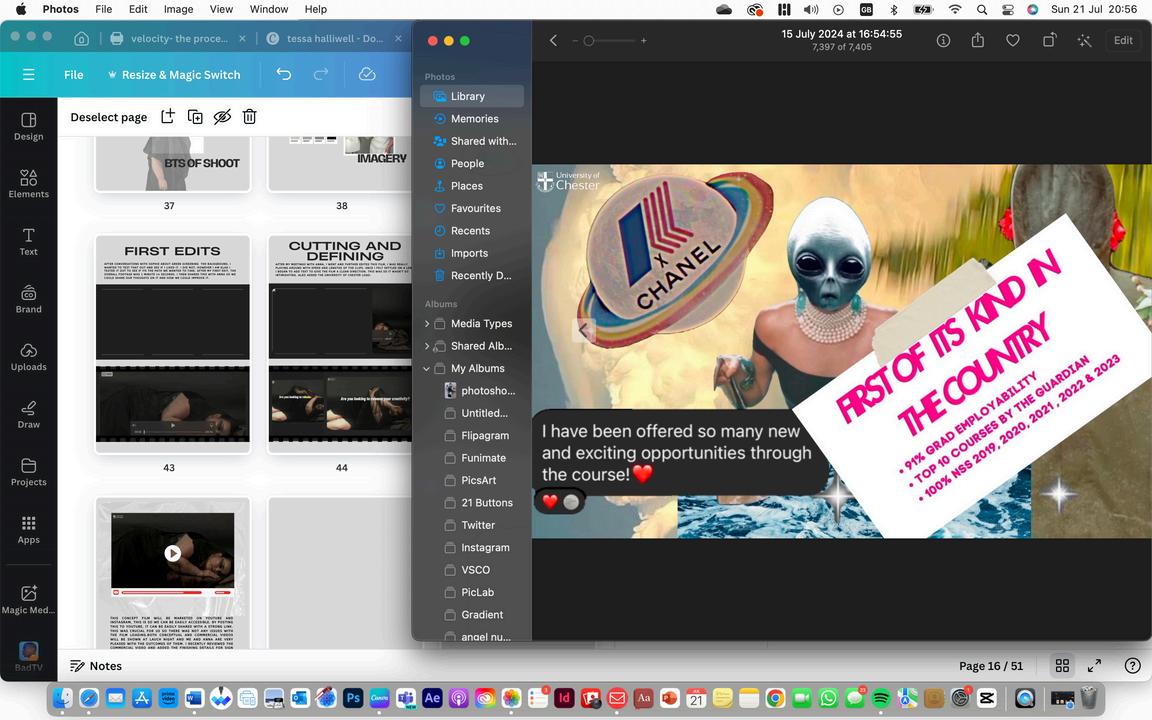The image size is (1152, 720).
Task: Add a new page with the add-page icon
Action: (168, 116)
